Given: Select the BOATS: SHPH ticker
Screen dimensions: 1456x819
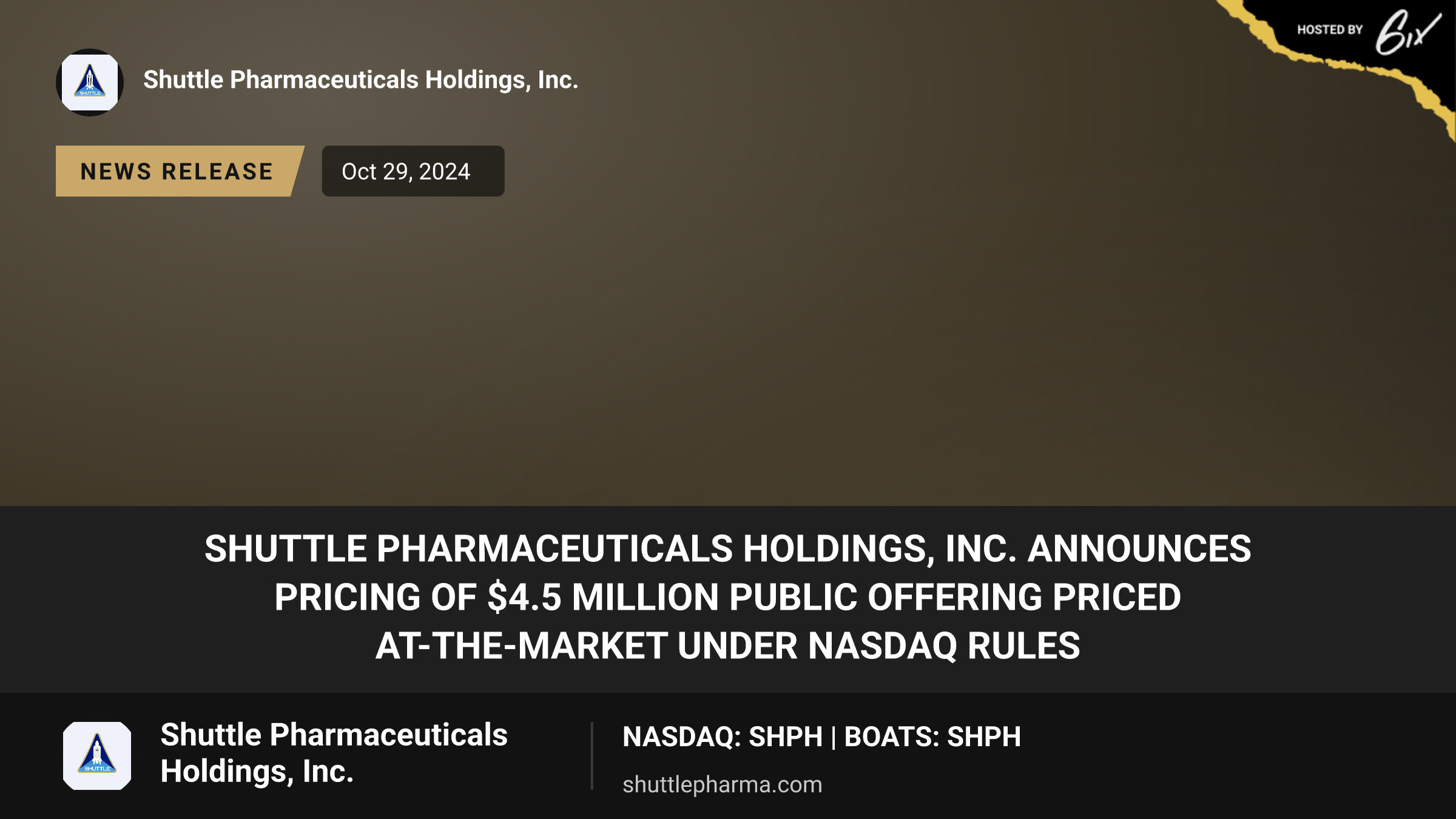Looking at the screenshot, I should coord(932,737).
